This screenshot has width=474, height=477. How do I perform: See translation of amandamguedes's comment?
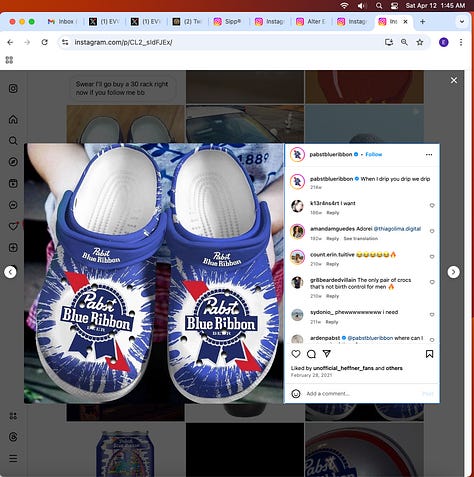[x=361, y=238]
